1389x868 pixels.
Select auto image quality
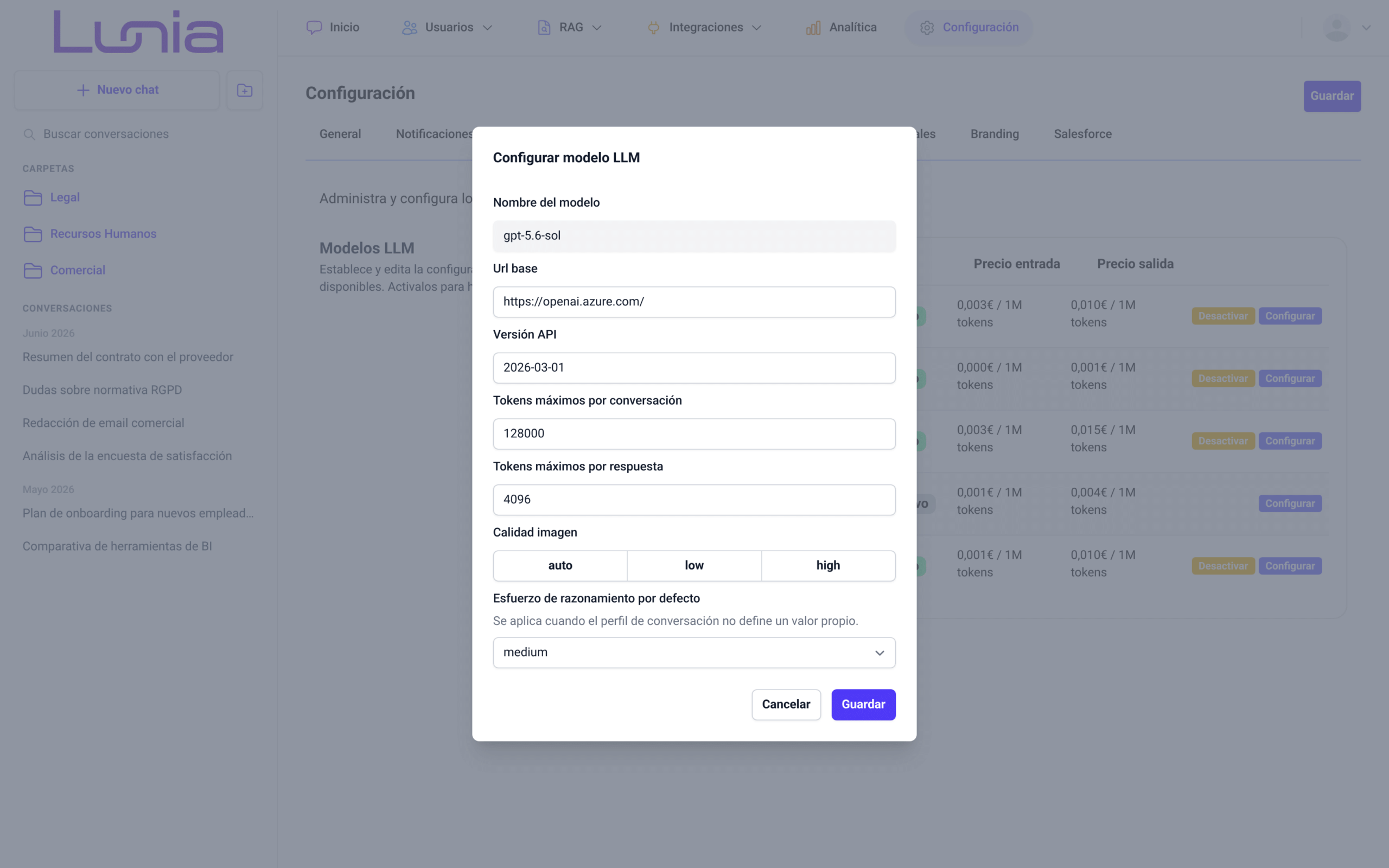click(x=560, y=565)
